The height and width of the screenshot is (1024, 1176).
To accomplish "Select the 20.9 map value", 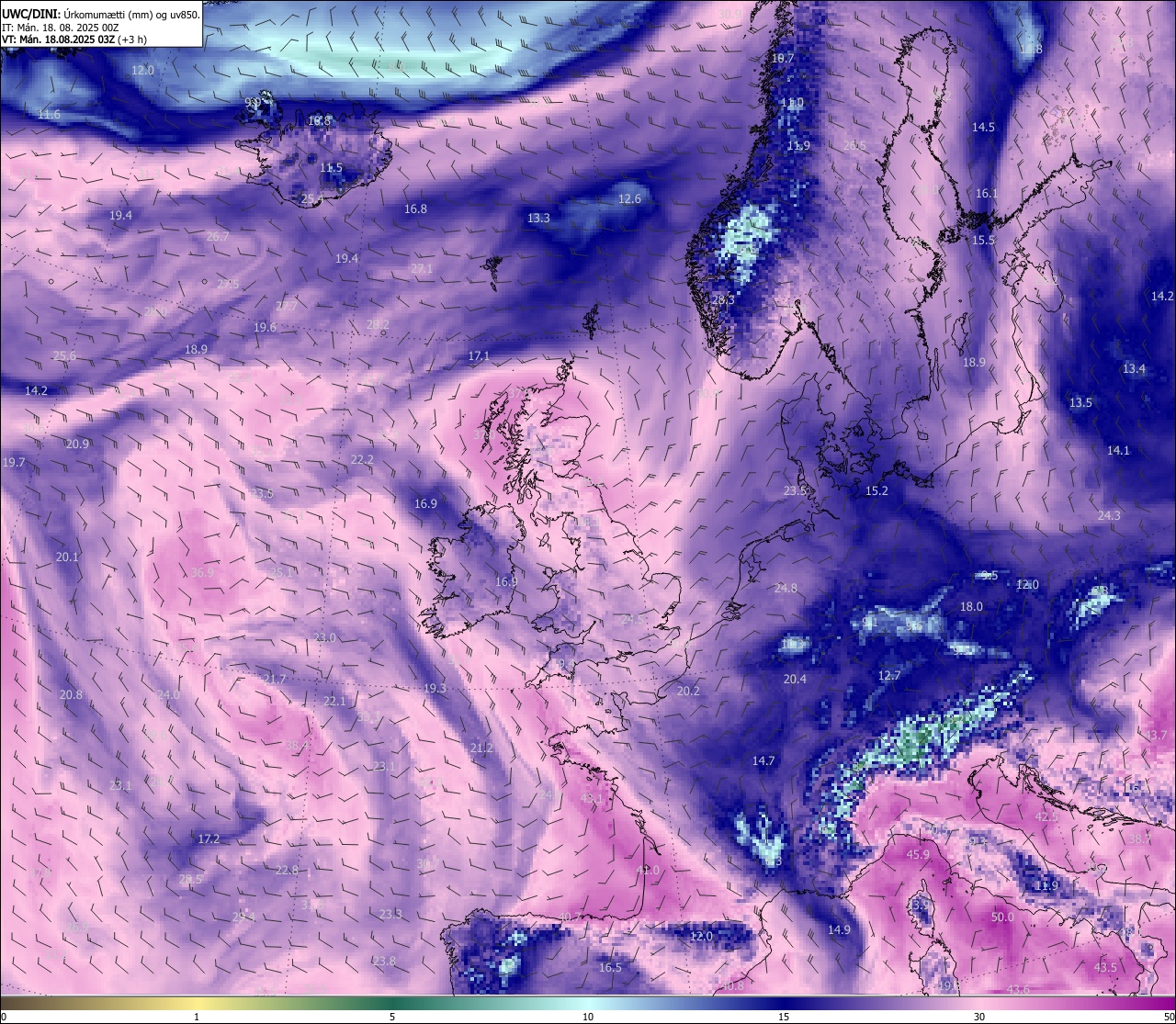I will coord(77,444).
